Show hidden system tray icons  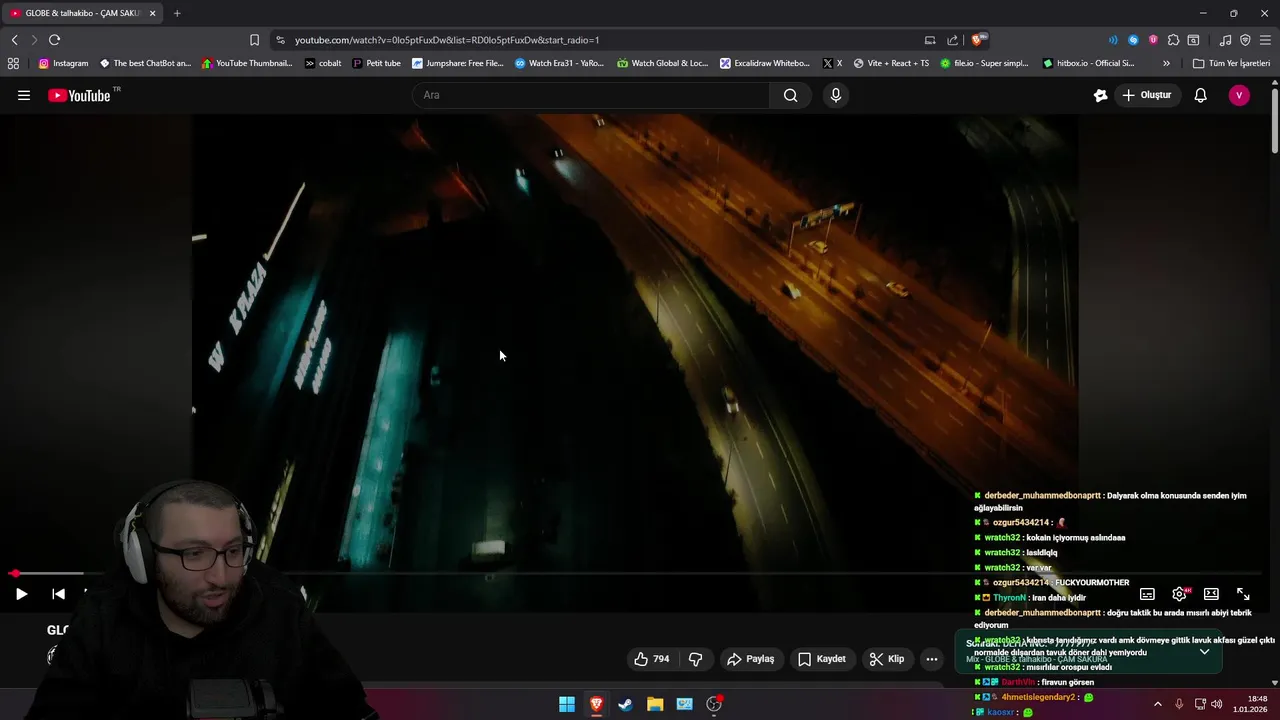click(1158, 704)
